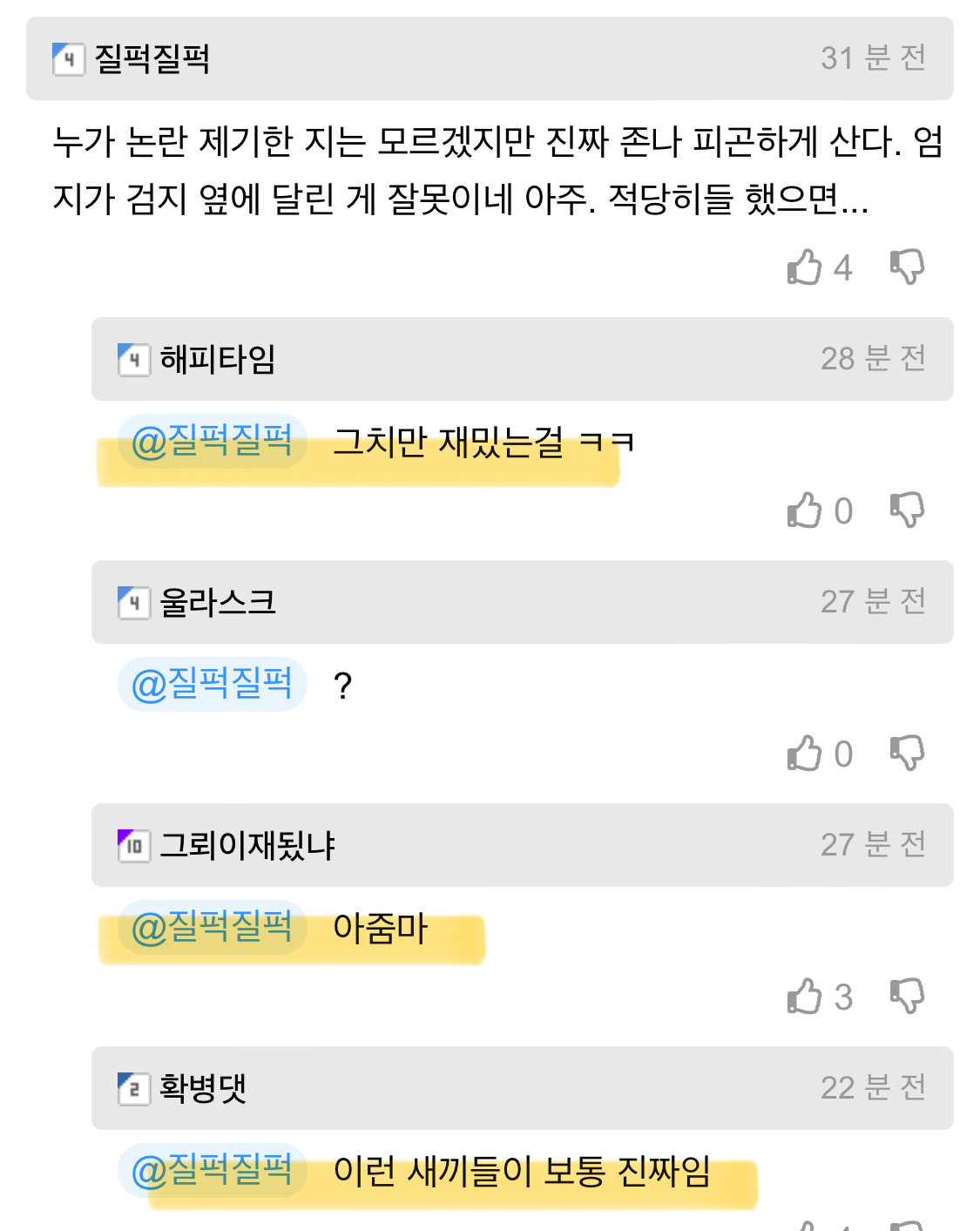Click level 2 badge beside 확병댓
This screenshot has height=1231, width=980.
[x=133, y=1089]
